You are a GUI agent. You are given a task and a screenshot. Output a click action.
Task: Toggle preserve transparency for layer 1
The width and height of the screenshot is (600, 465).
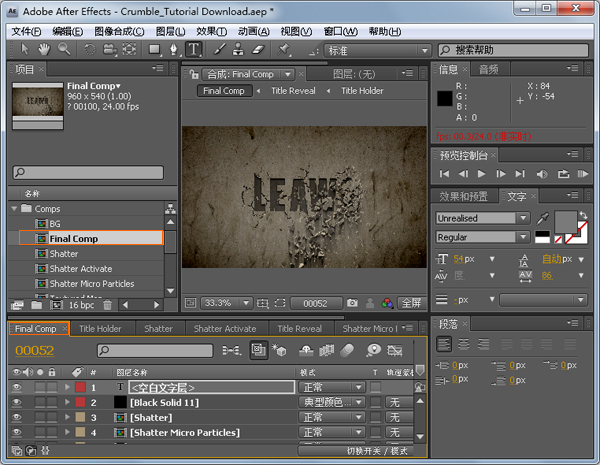click(x=375, y=387)
